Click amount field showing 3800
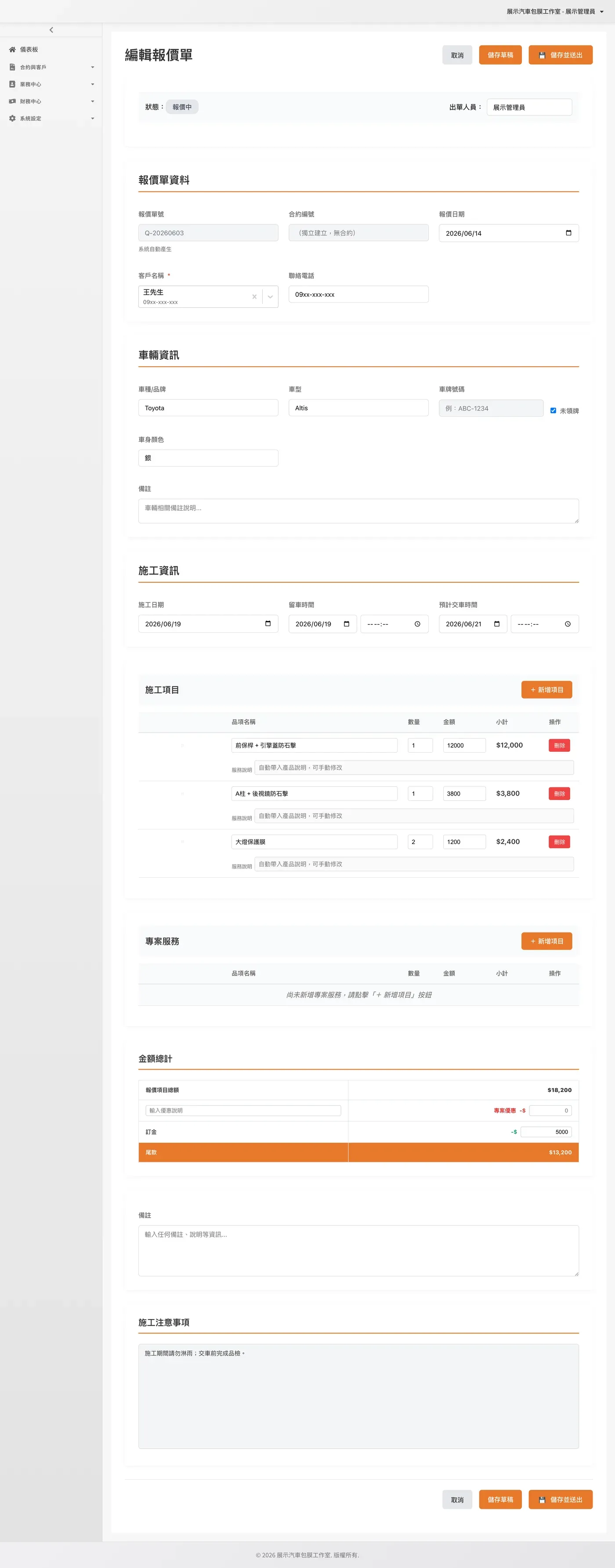The height and width of the screenshot is (1568, 615). tap(464, 793)
